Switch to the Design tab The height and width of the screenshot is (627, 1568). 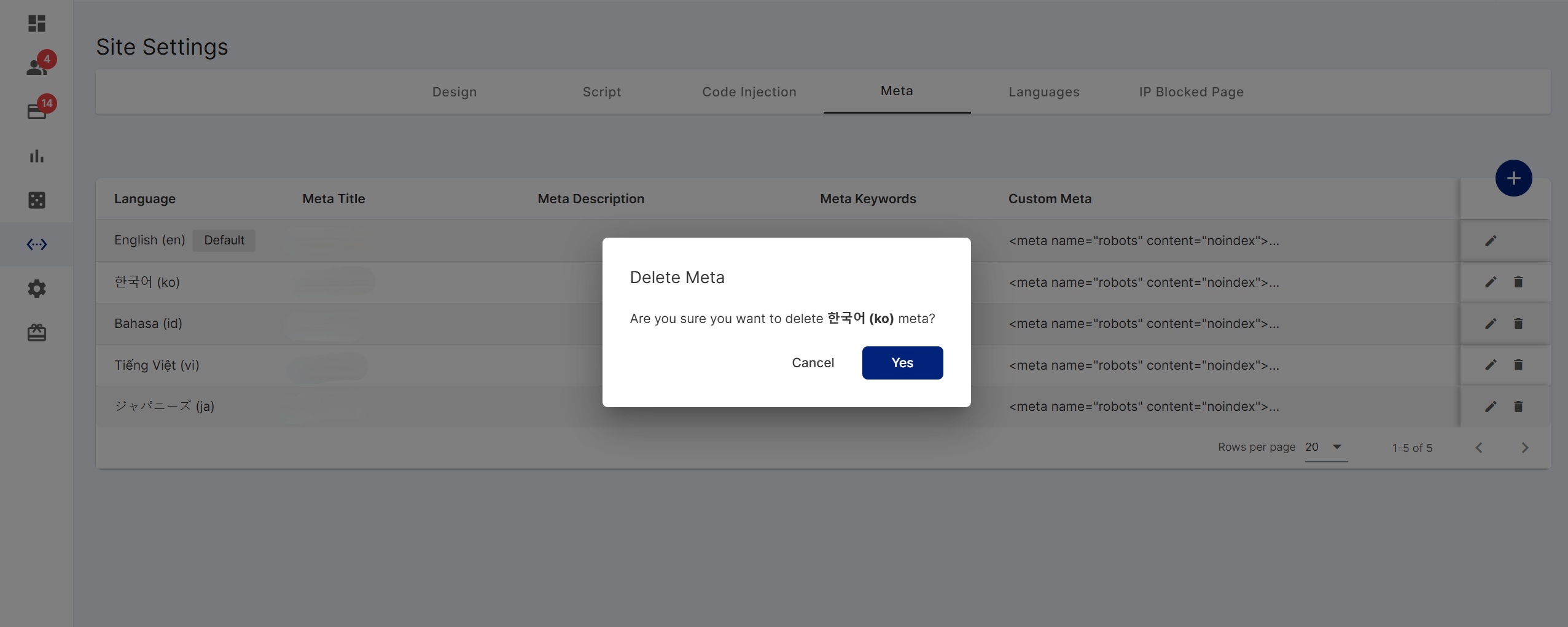[454, 92]
